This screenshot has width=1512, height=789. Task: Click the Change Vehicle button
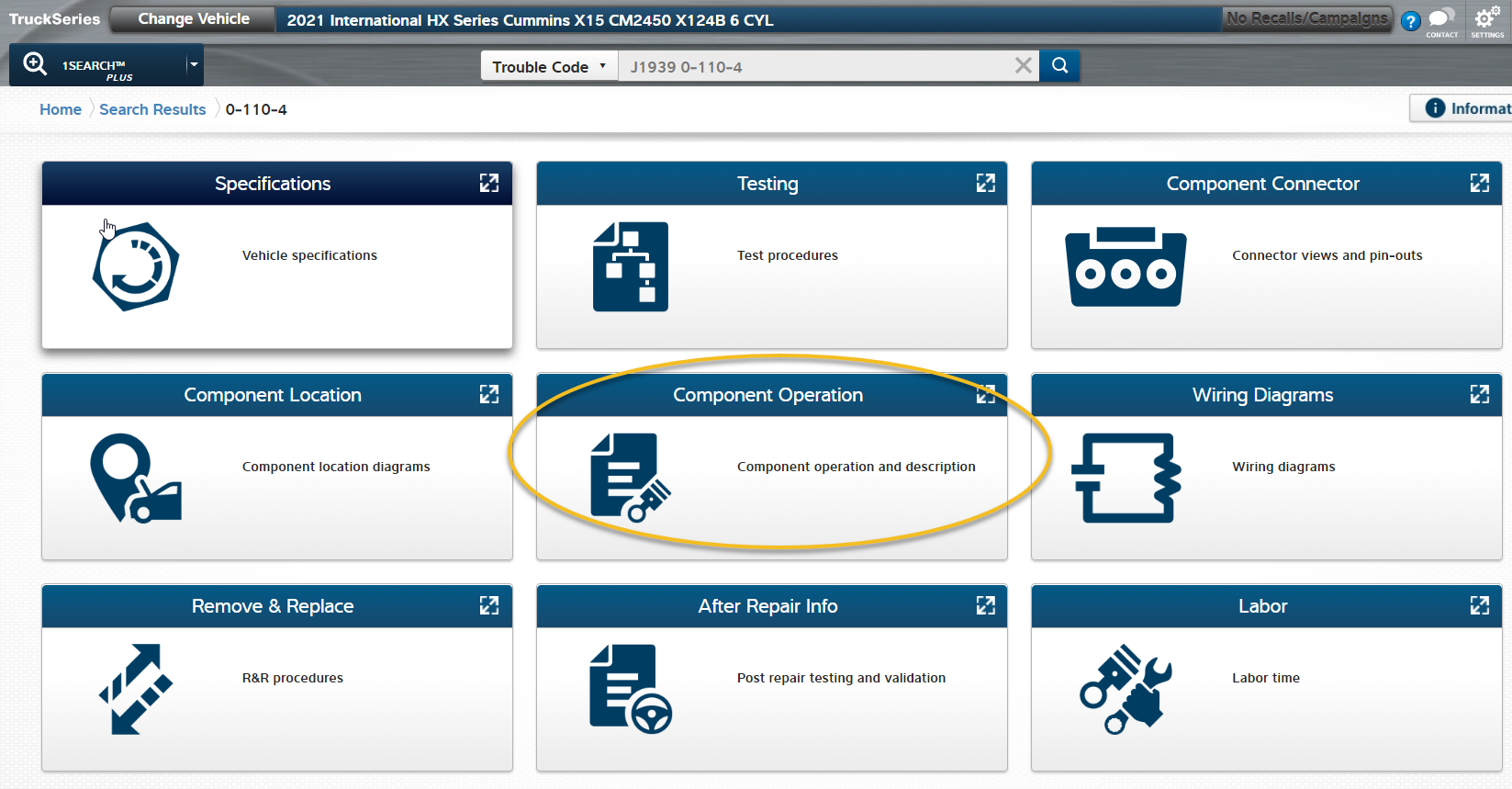click(x=193, y=19)
